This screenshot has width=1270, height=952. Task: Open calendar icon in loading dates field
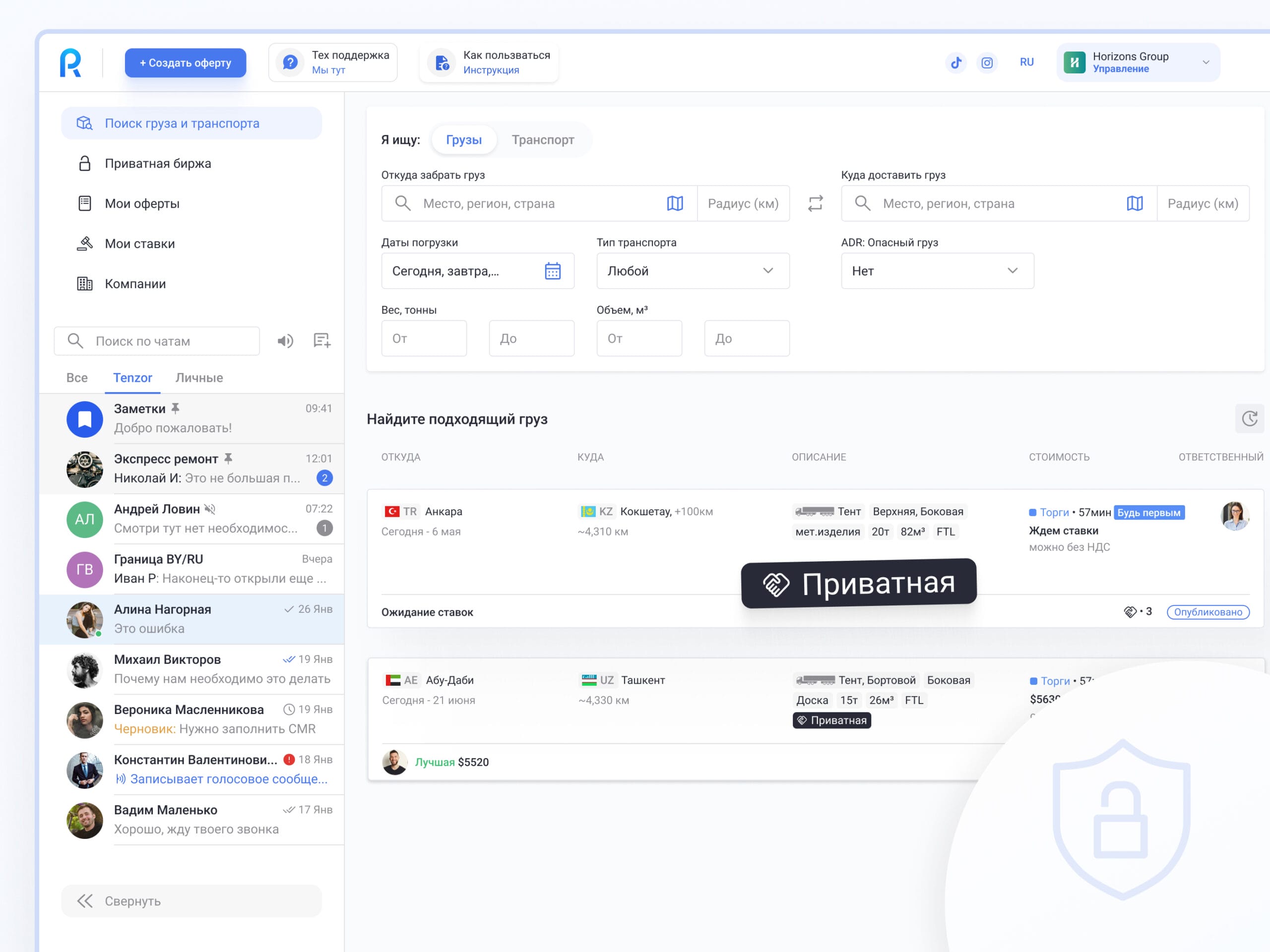[x=552, y=271]
